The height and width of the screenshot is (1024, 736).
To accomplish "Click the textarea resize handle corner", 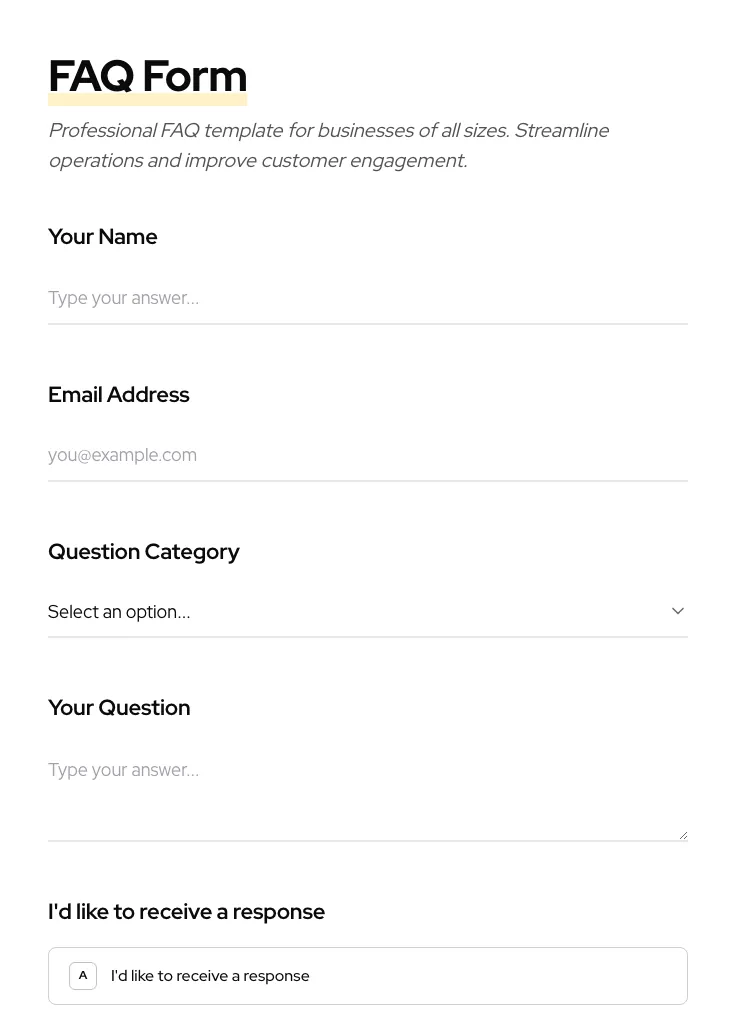I will [x=683, y=835].
